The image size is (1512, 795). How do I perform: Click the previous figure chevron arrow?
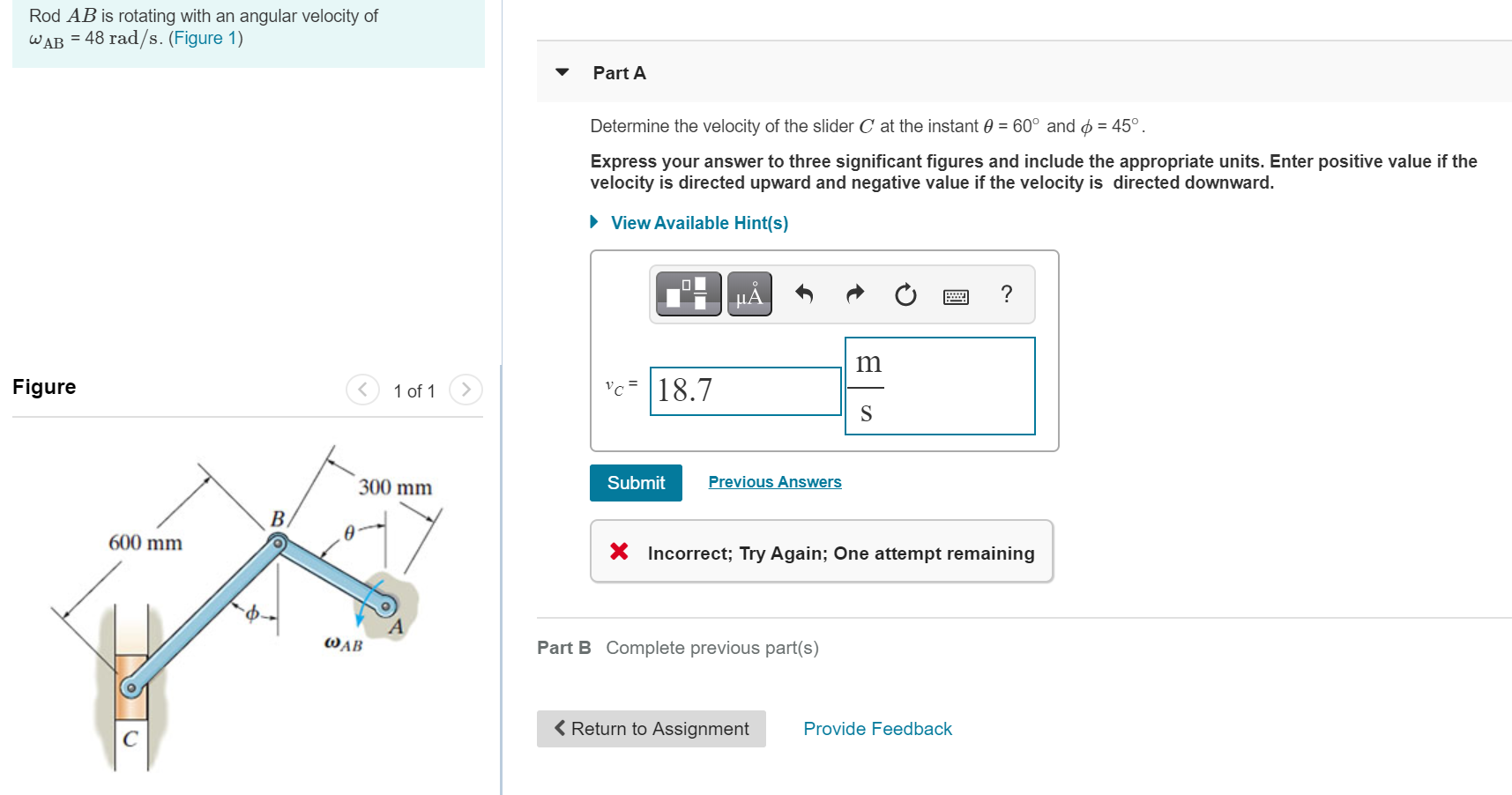click(x=362, y=390)
